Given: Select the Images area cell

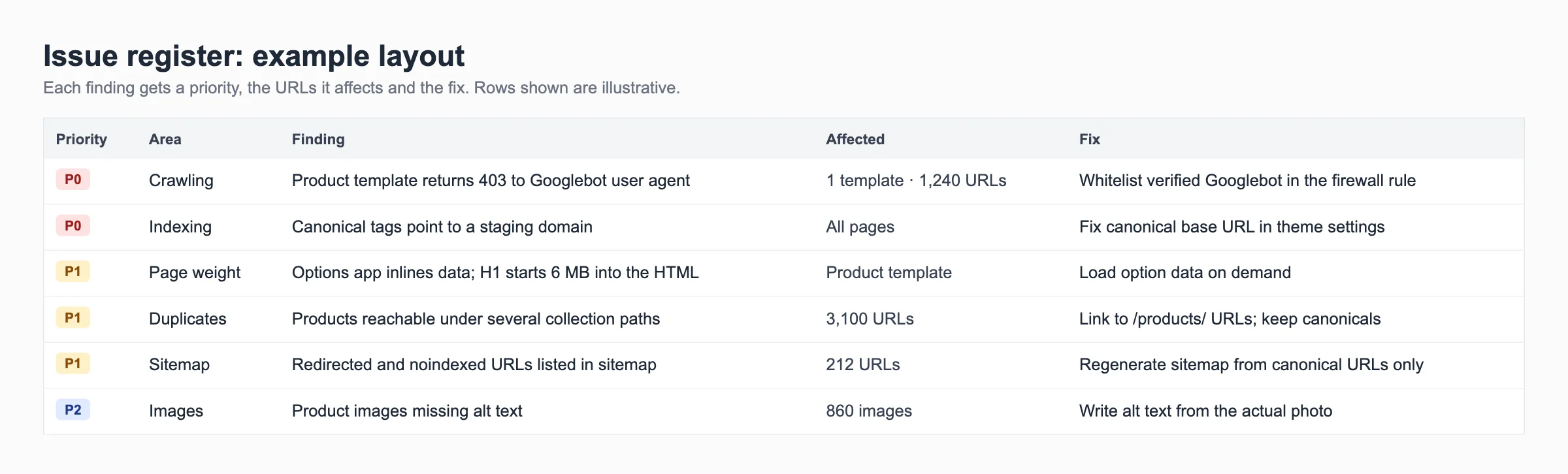Looking at the screenshot, I should [x=176, y=411].
